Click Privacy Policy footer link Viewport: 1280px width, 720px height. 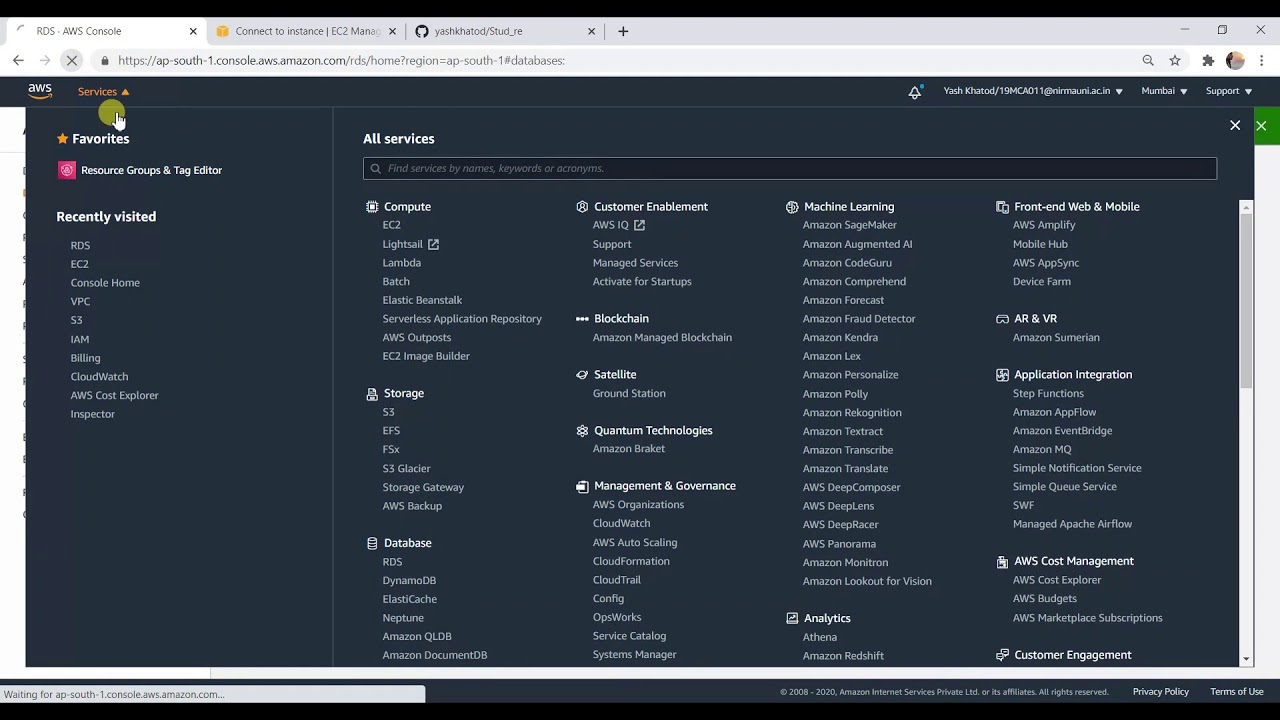(1160, 692)
